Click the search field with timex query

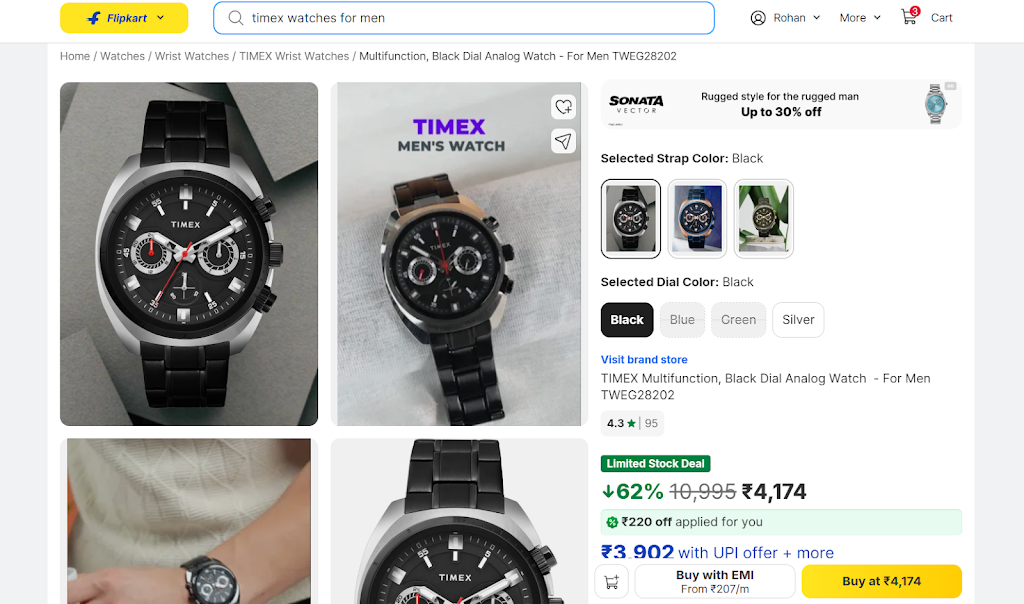click(x=464, y=18)
